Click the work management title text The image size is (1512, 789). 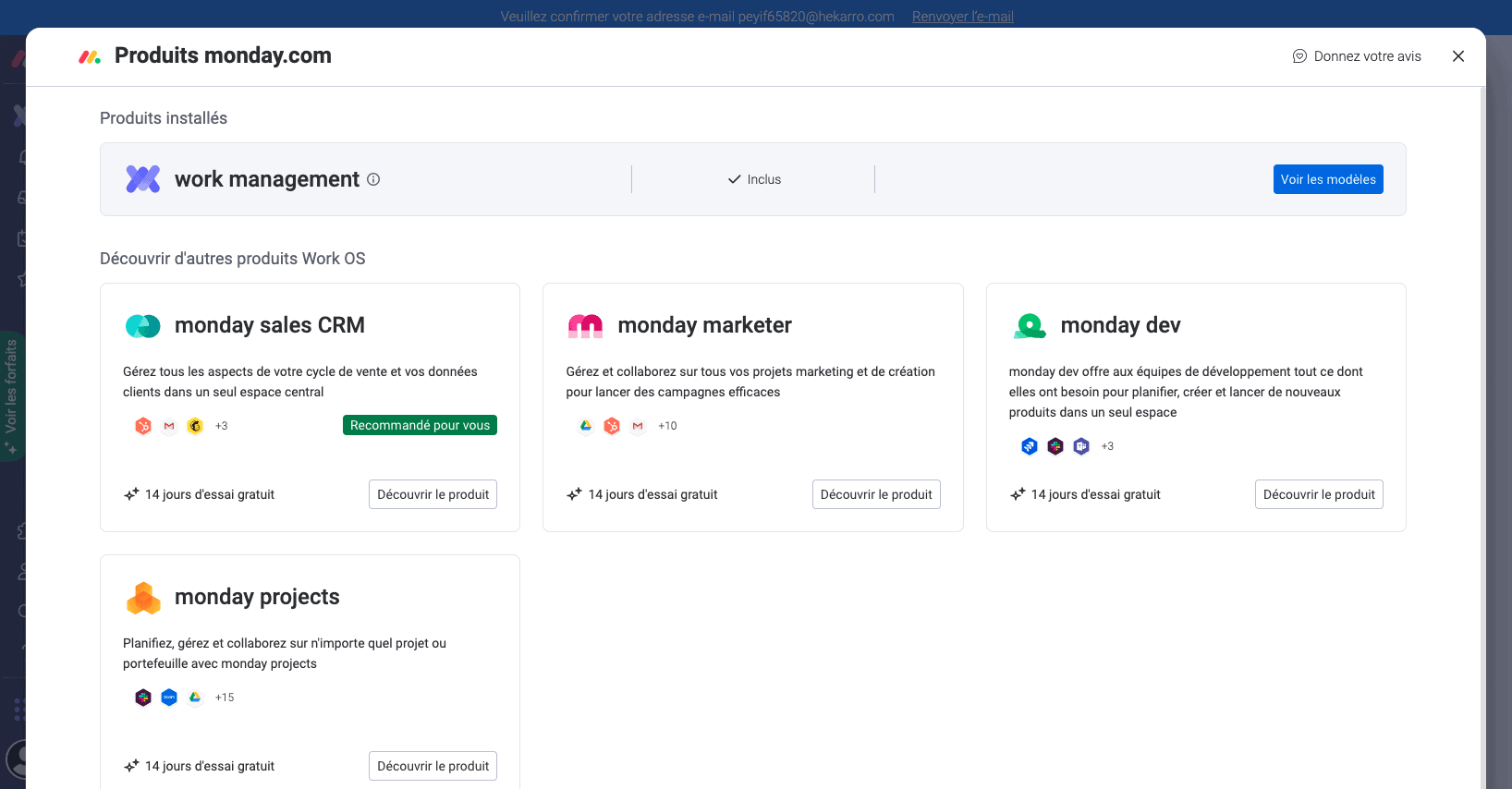point(267,179)
